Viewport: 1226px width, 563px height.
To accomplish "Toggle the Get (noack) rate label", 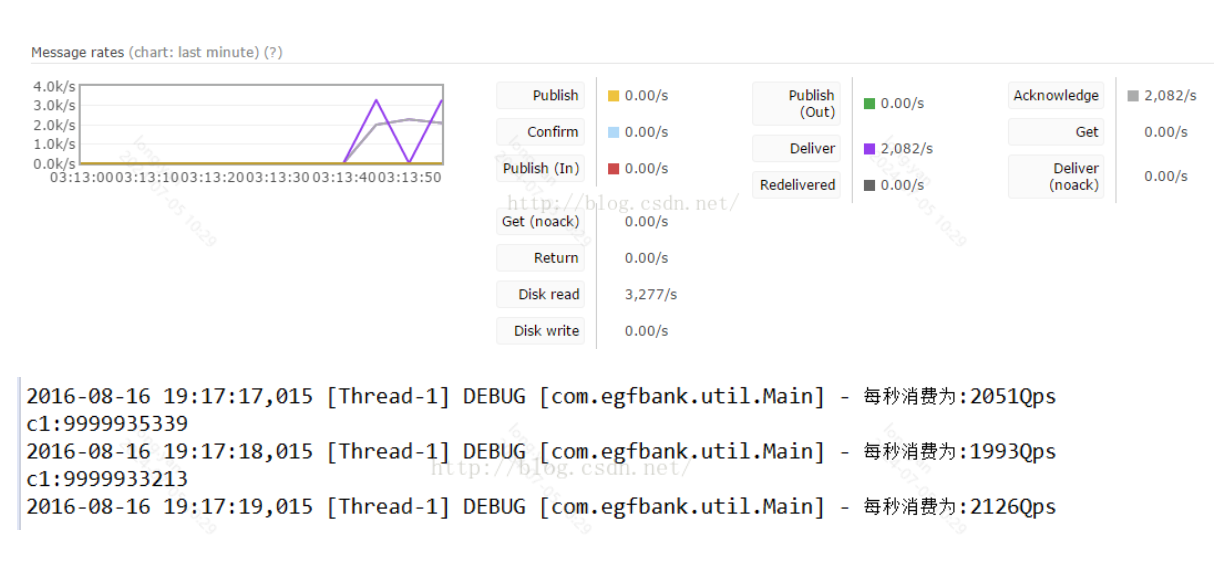I will coord(541,221).
